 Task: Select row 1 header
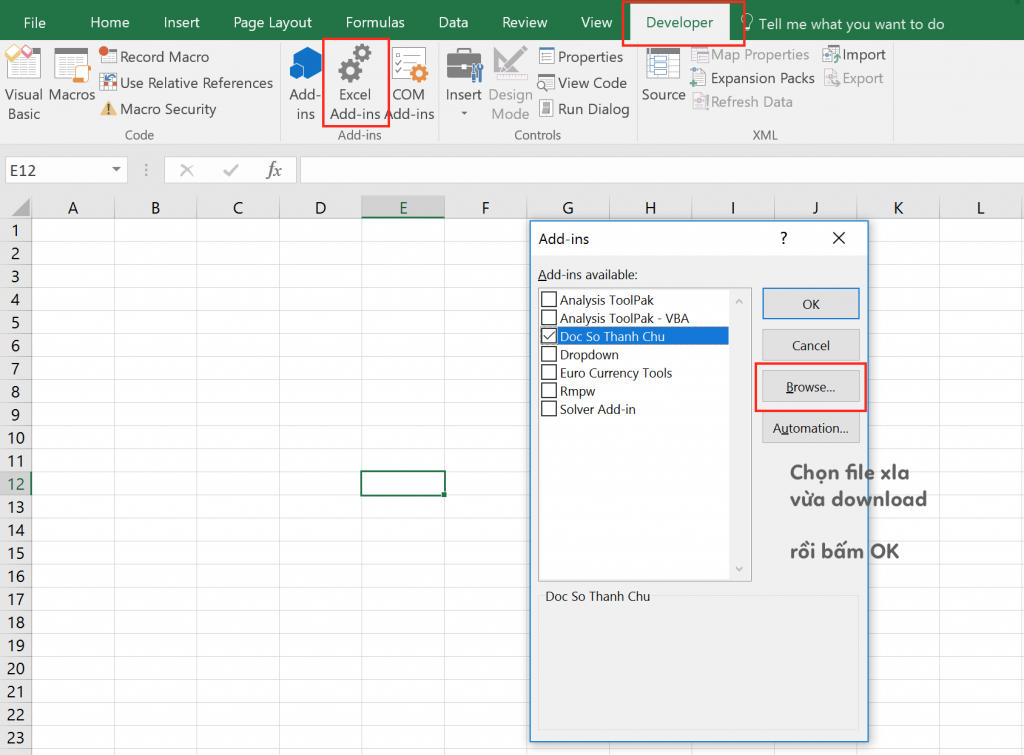pyautogui.click(x=16, y=231)
